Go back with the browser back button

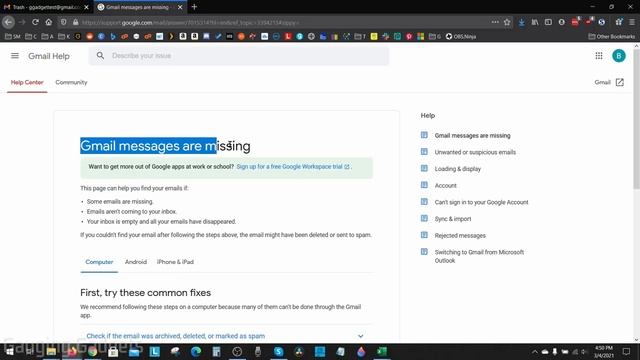(9, 22)
